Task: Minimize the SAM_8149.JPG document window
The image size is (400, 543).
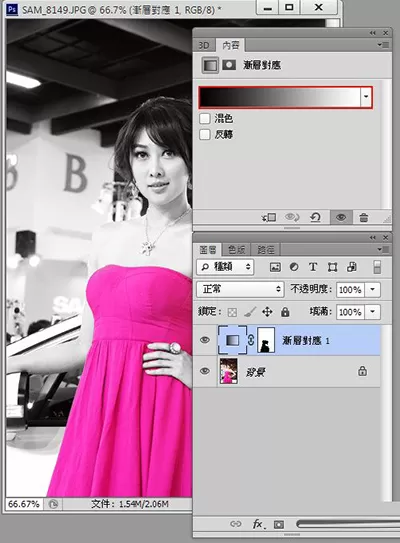Action: (x=267, y=7)
